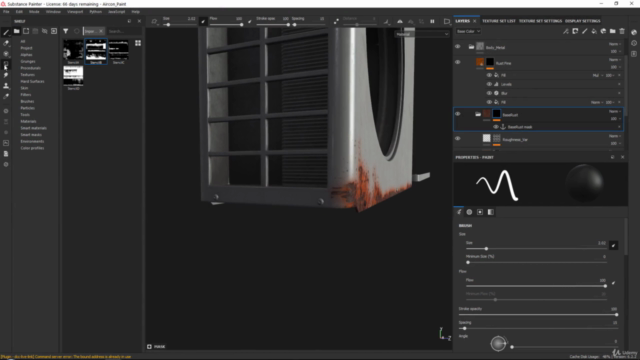
Task: Collapse the Body_Metal folder
Action: (x=471, y=47)
